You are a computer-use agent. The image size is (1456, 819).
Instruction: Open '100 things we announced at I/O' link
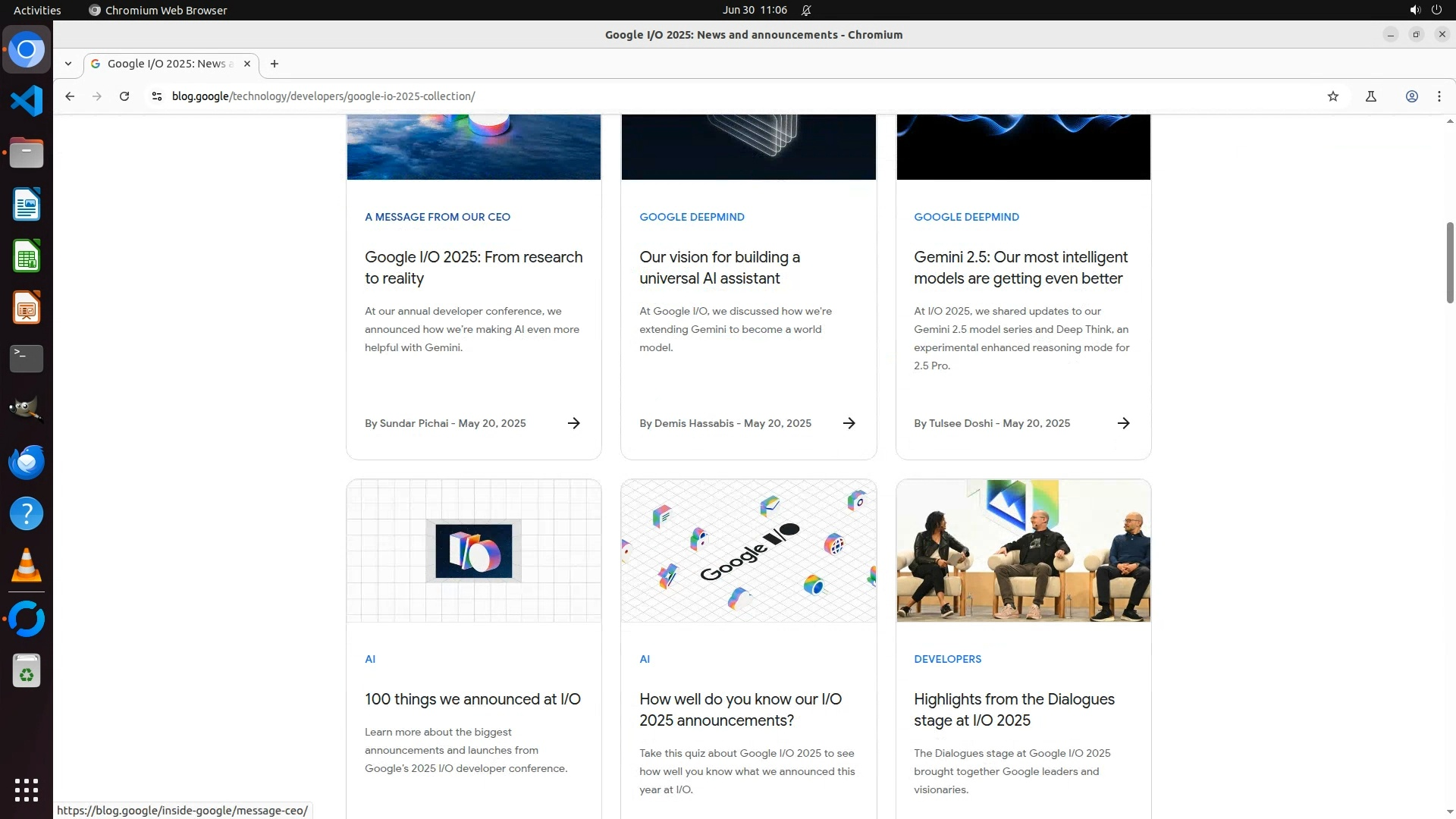[x=472, y=699]
